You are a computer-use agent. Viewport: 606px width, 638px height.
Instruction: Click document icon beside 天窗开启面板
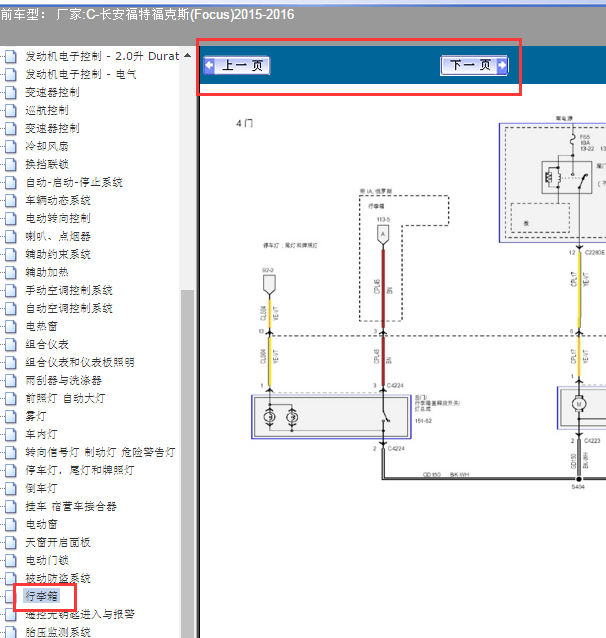click(x=11, y=542)
